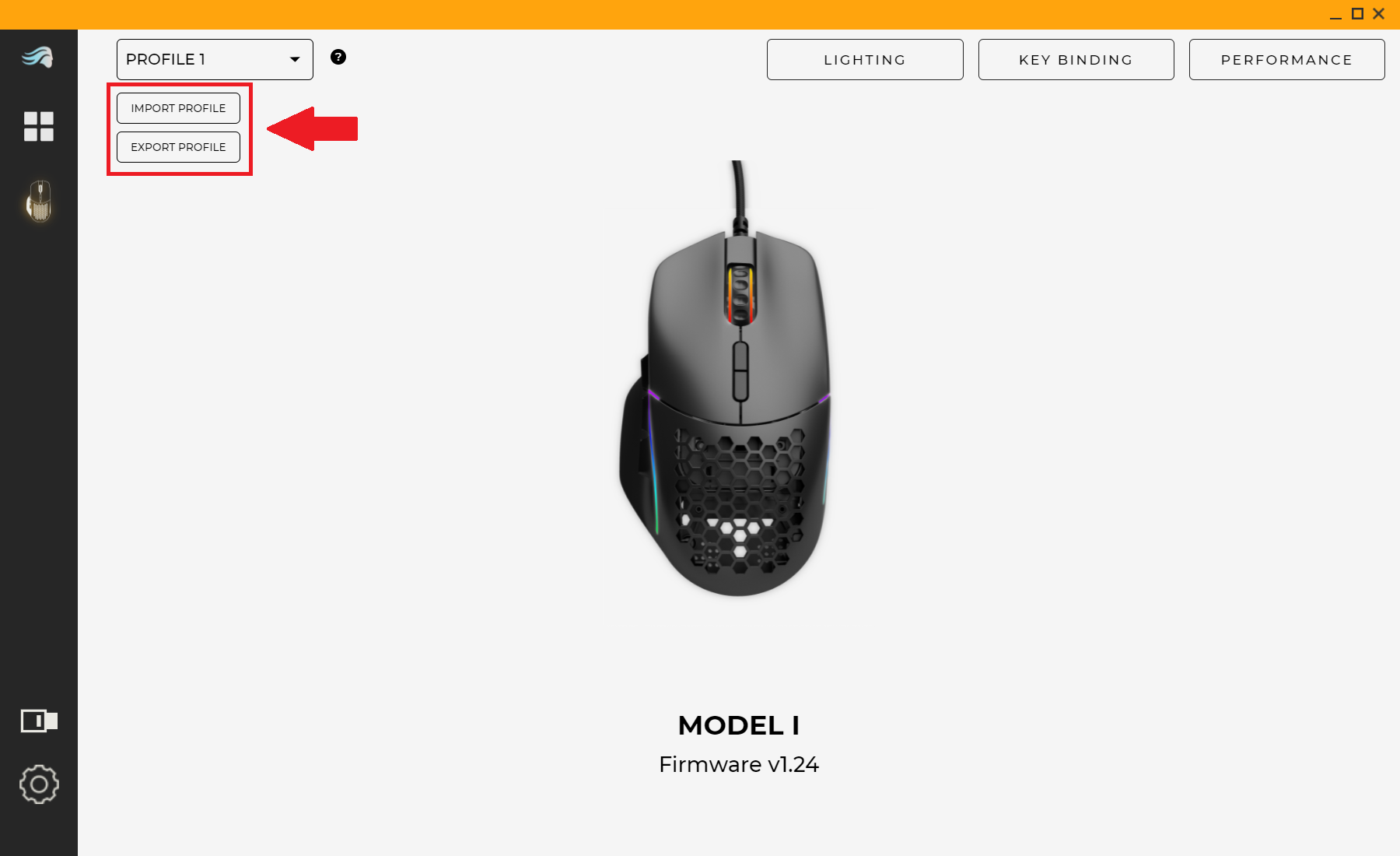Screen dimensions: 1400x856
Task: Open settings gear in sidebar
Action: 39,784
